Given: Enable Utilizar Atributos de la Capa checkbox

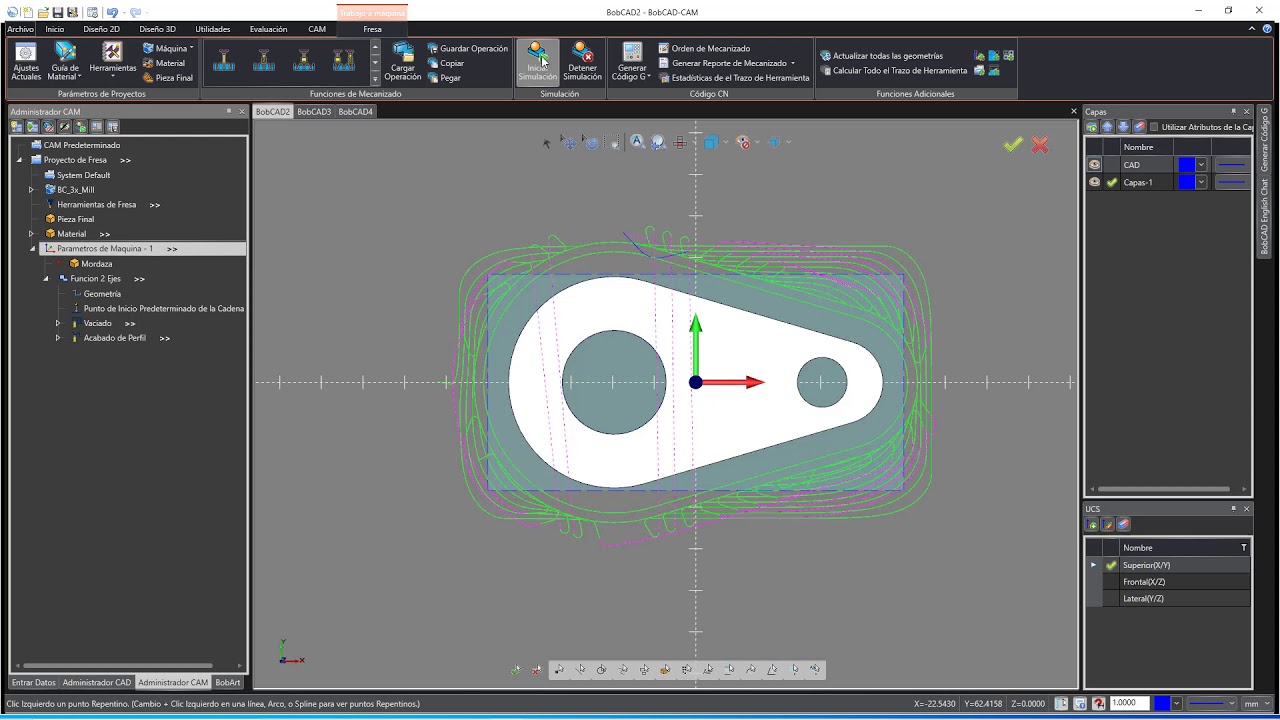Looking at the screenshot, I should (1154, 127).
